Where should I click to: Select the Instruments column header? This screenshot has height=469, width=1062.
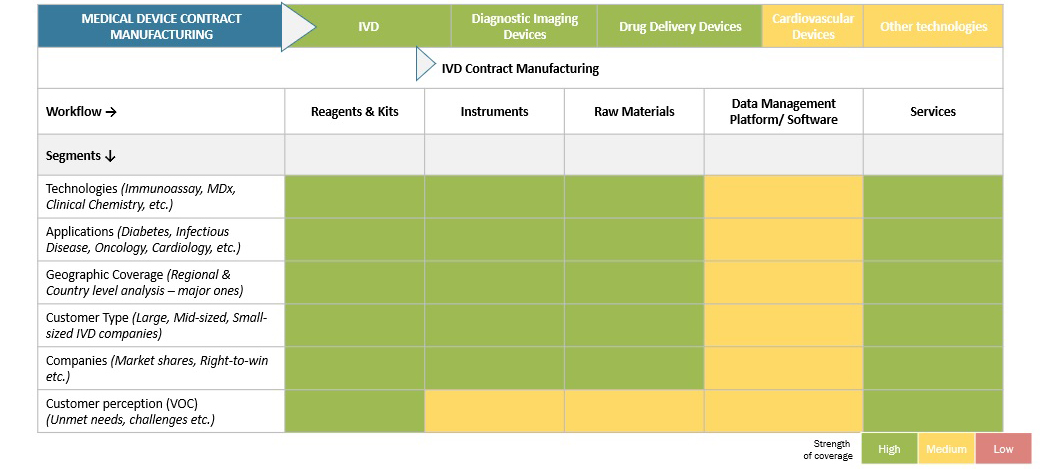494,112
